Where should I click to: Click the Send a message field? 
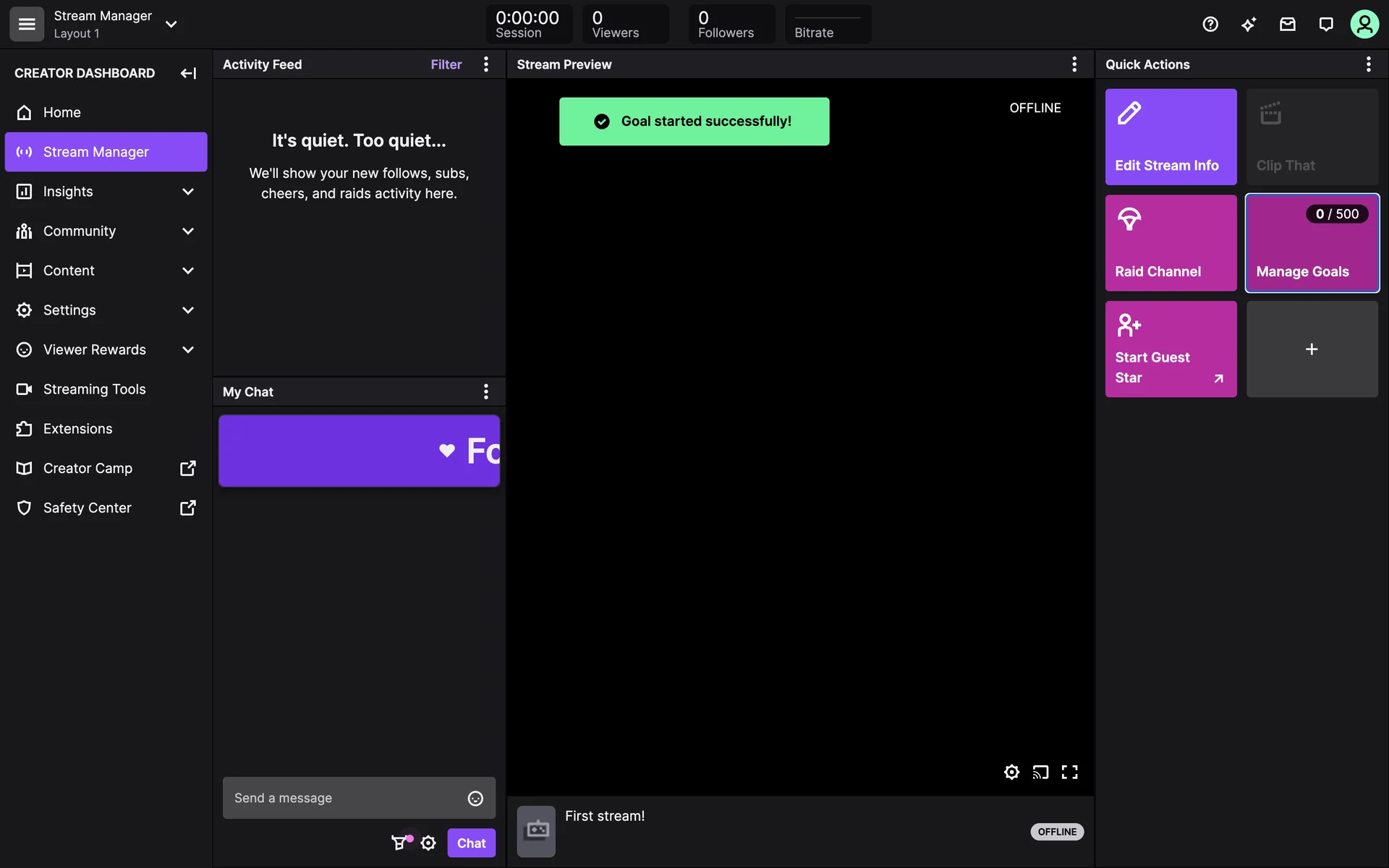[344, 798]
